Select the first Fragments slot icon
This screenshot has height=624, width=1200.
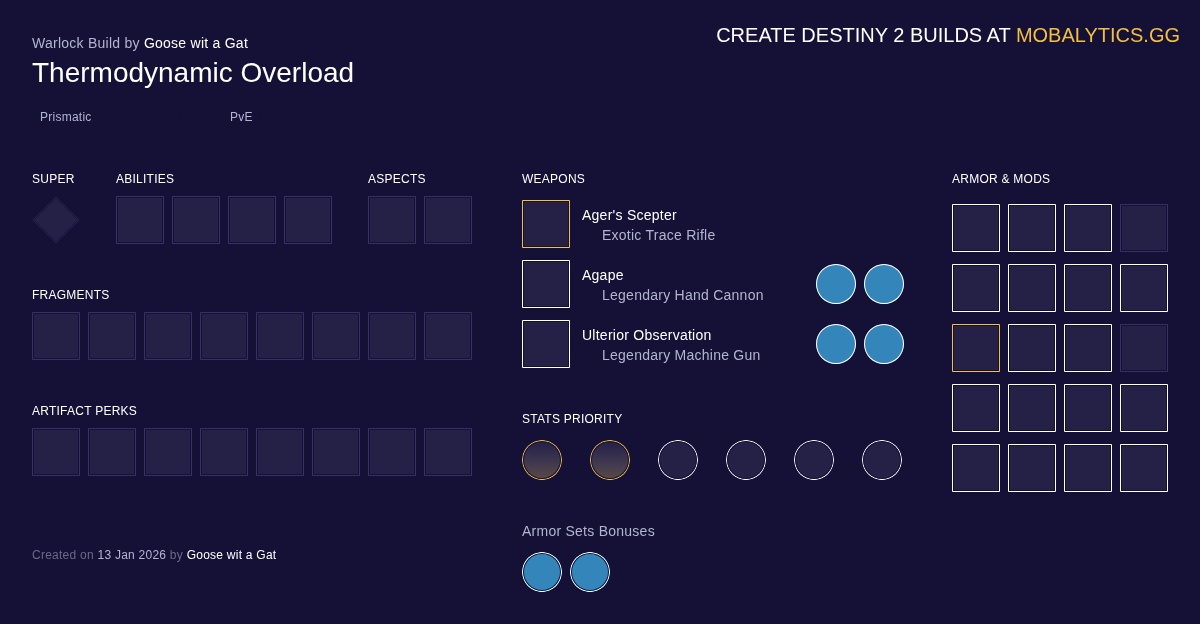click(x=56, y=336)
